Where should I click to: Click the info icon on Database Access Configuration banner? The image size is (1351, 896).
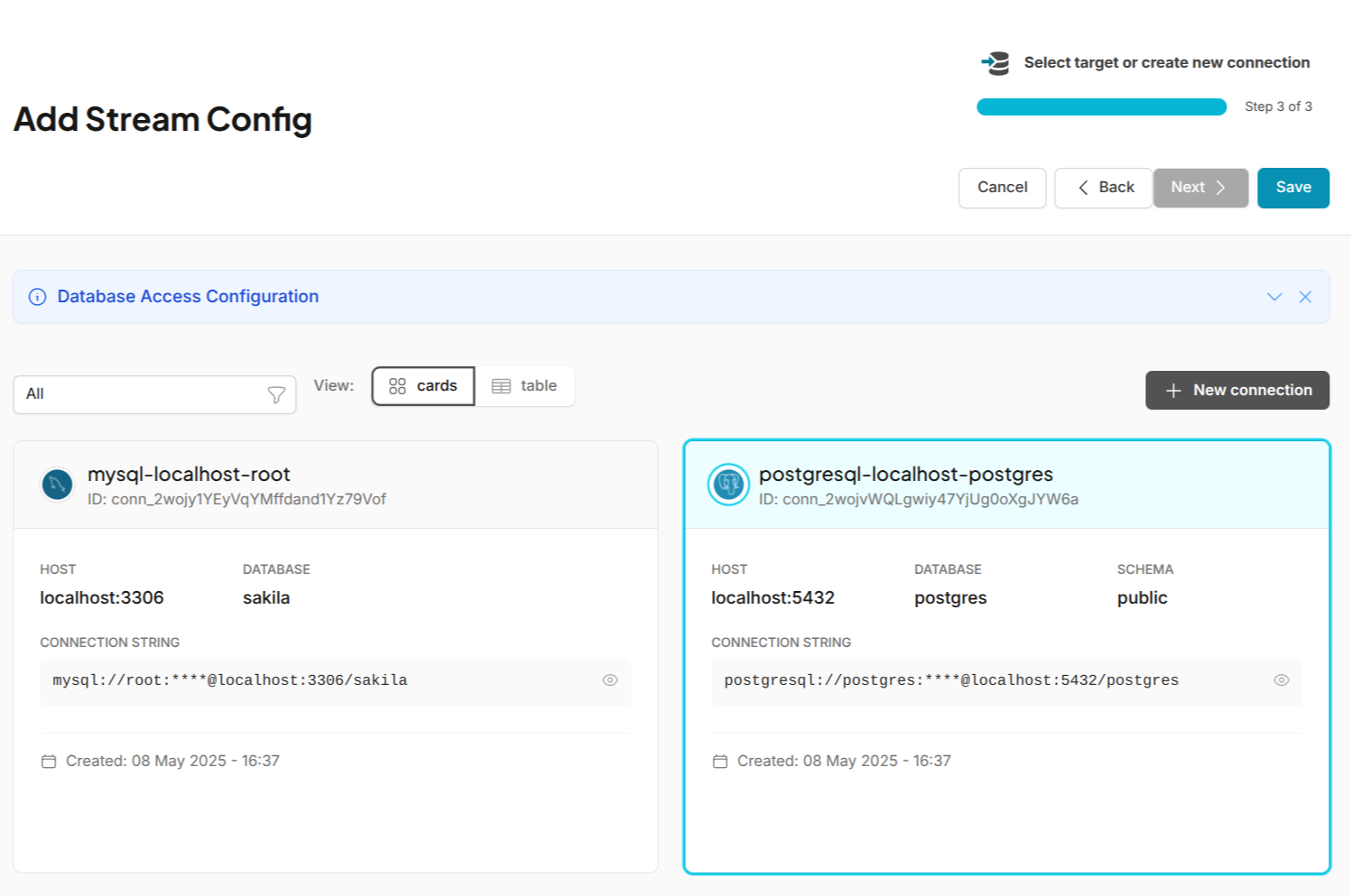pos(37,296)
